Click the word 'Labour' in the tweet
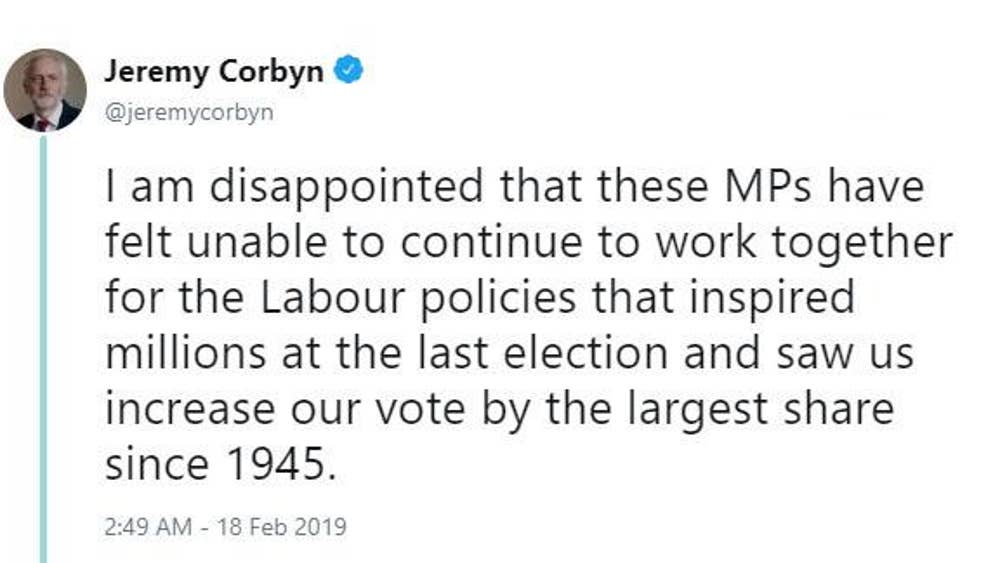 point(333,297)
